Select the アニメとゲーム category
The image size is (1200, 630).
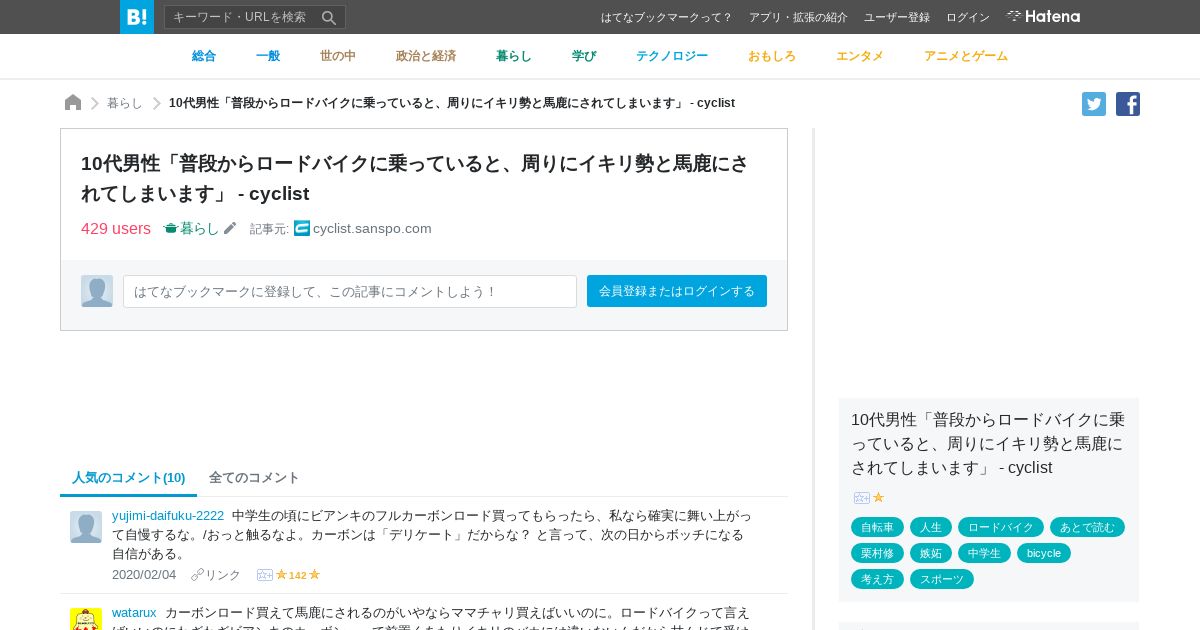click(966, 56)
